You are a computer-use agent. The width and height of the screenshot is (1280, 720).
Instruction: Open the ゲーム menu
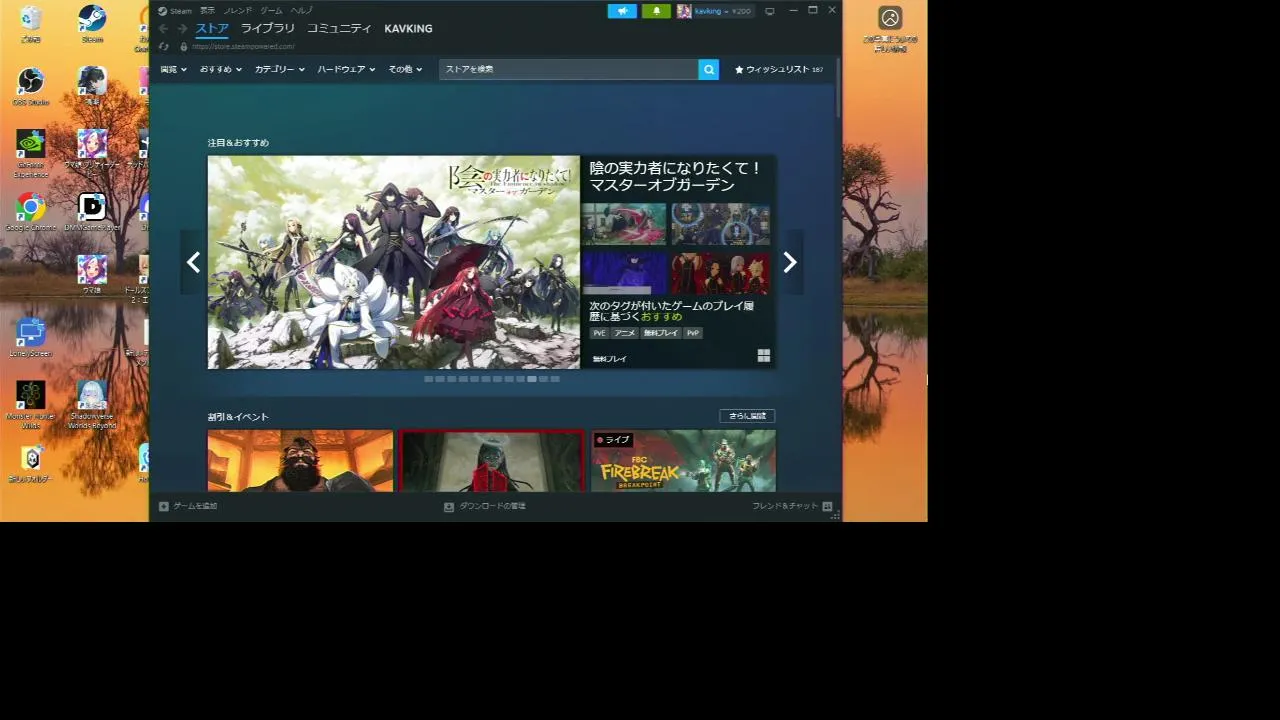coord(271,11)
